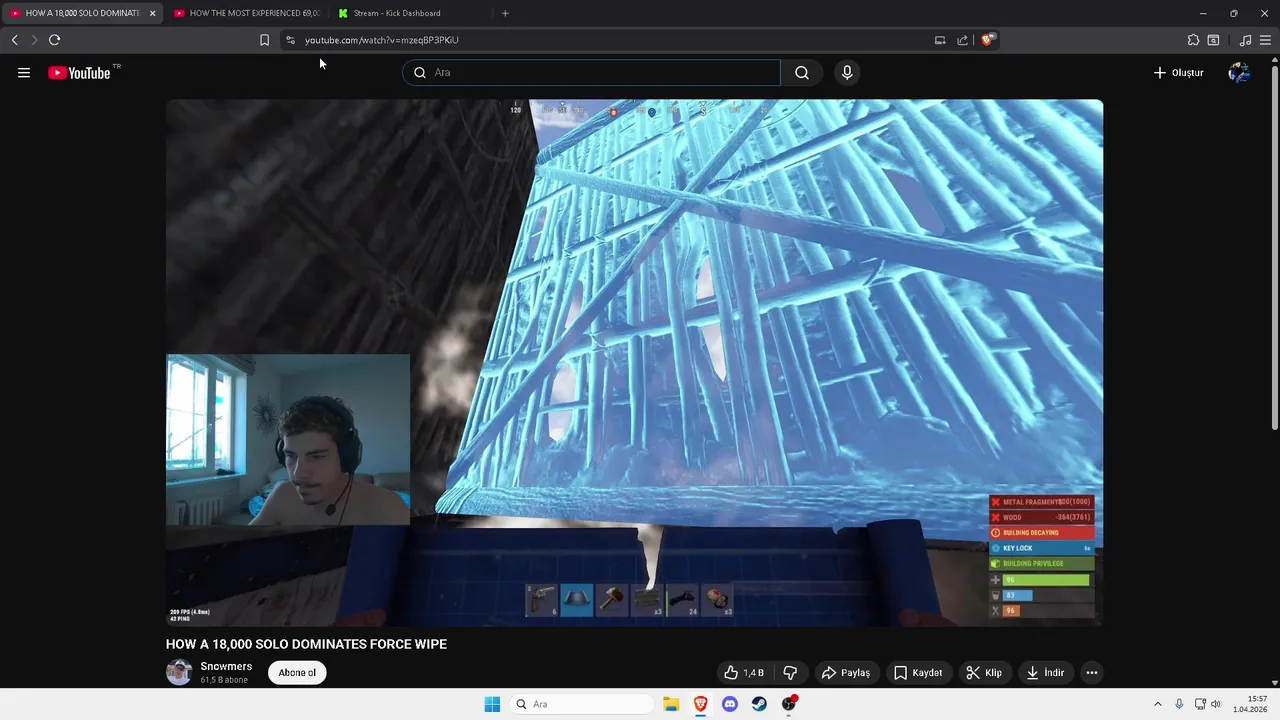
Task: Click the video player to pause
Action: [634, 362]
